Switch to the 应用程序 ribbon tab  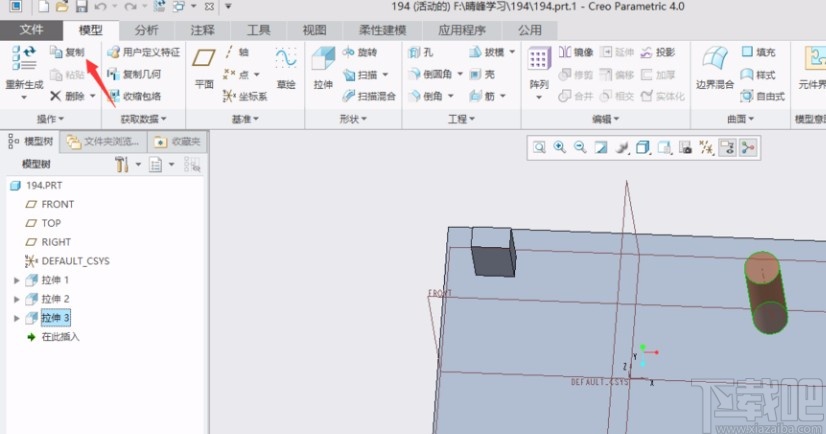pyautogui.click(x=462, y=31)
